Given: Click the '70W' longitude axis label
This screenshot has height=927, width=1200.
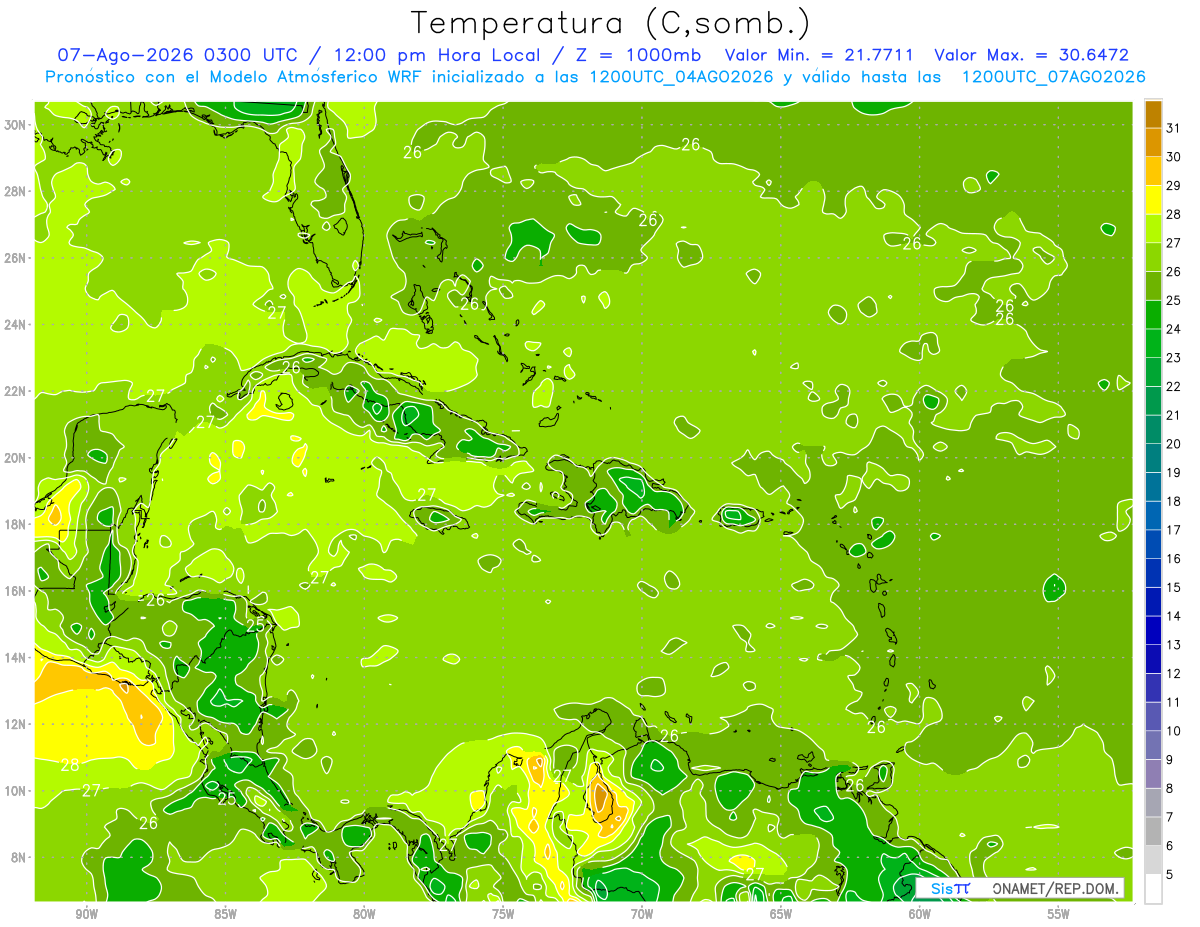Looking at the screenshot, I should tap(642, 914).
